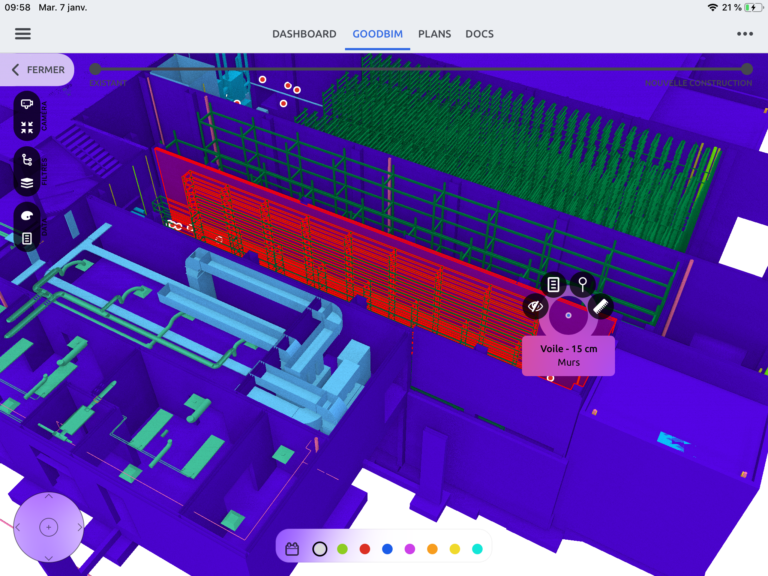This screenshot has height=576, width=768.
Task: Click the navigation joystick center
Action: (x=48, y=527)
